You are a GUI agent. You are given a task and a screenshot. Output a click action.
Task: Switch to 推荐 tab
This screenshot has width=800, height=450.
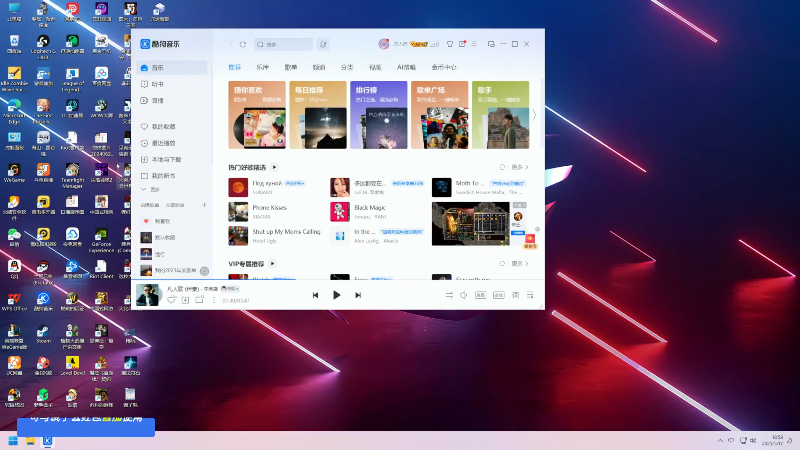pos(234,67)
